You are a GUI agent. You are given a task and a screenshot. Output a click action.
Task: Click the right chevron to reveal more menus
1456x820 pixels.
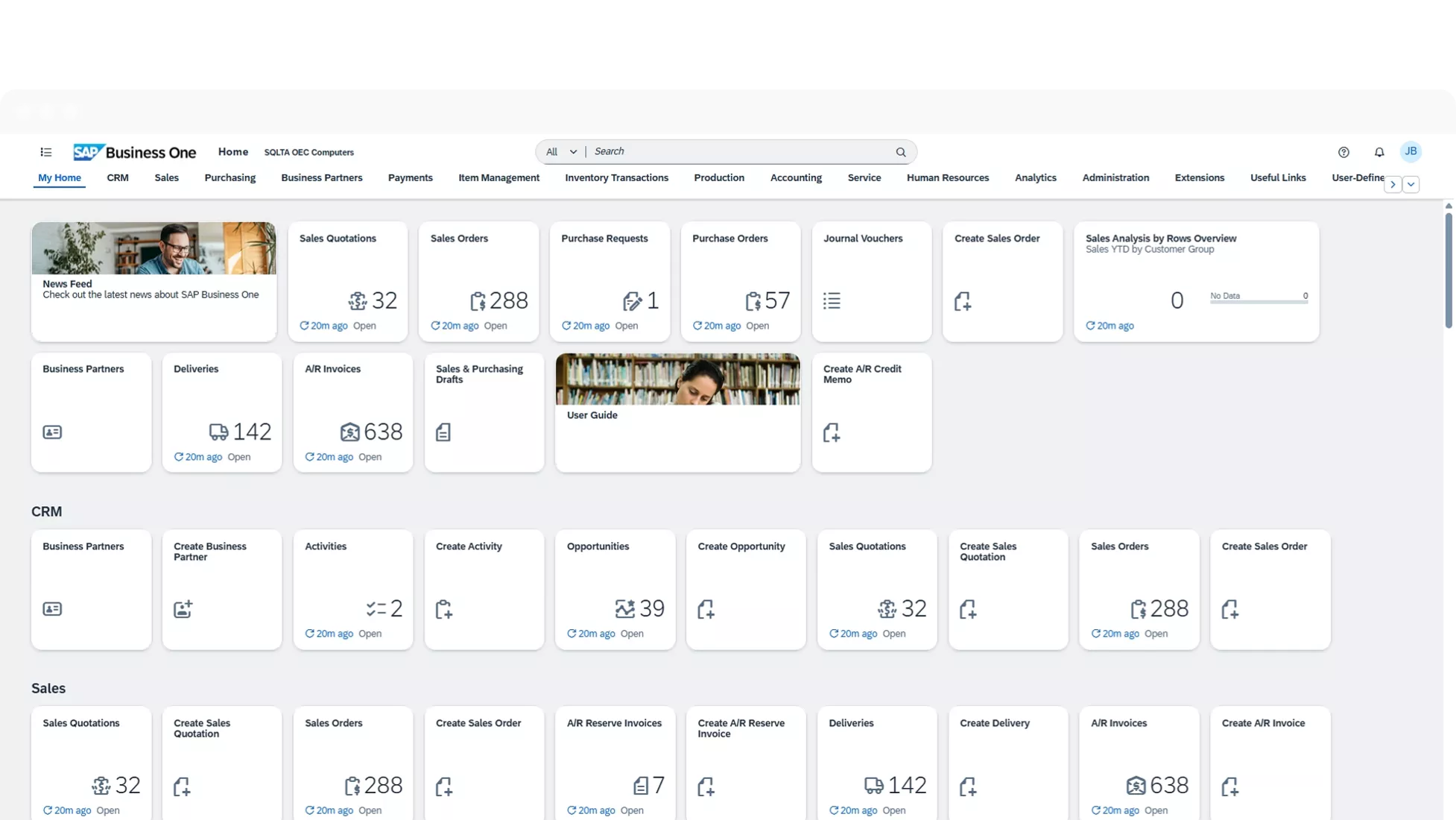(x=1392, y=184)
